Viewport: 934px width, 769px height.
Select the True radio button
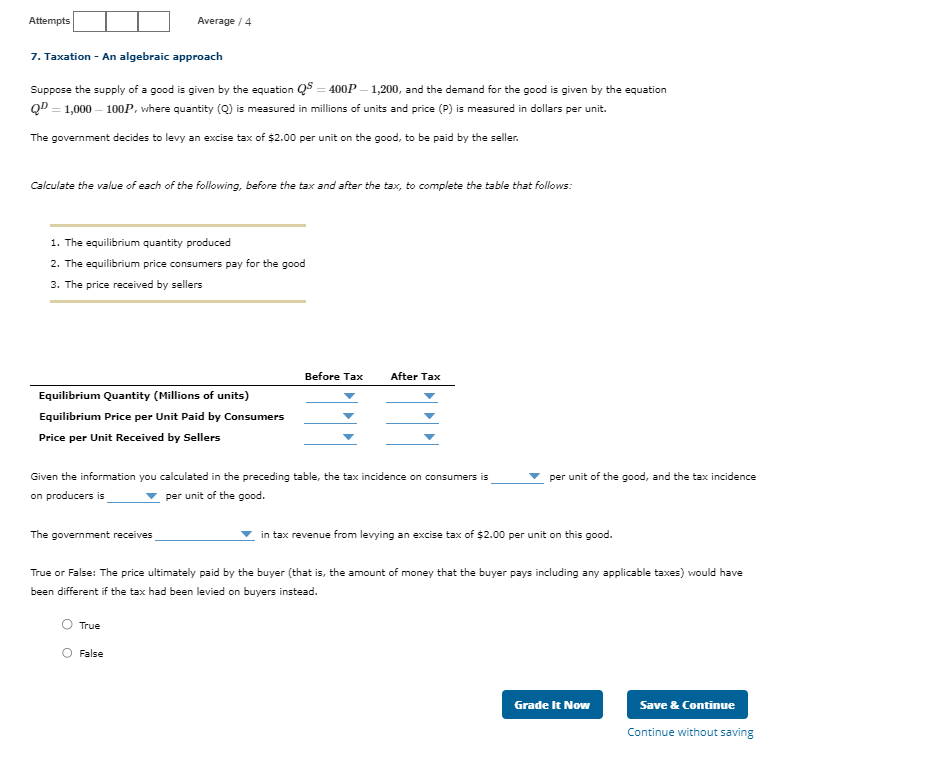coord(66,625)
